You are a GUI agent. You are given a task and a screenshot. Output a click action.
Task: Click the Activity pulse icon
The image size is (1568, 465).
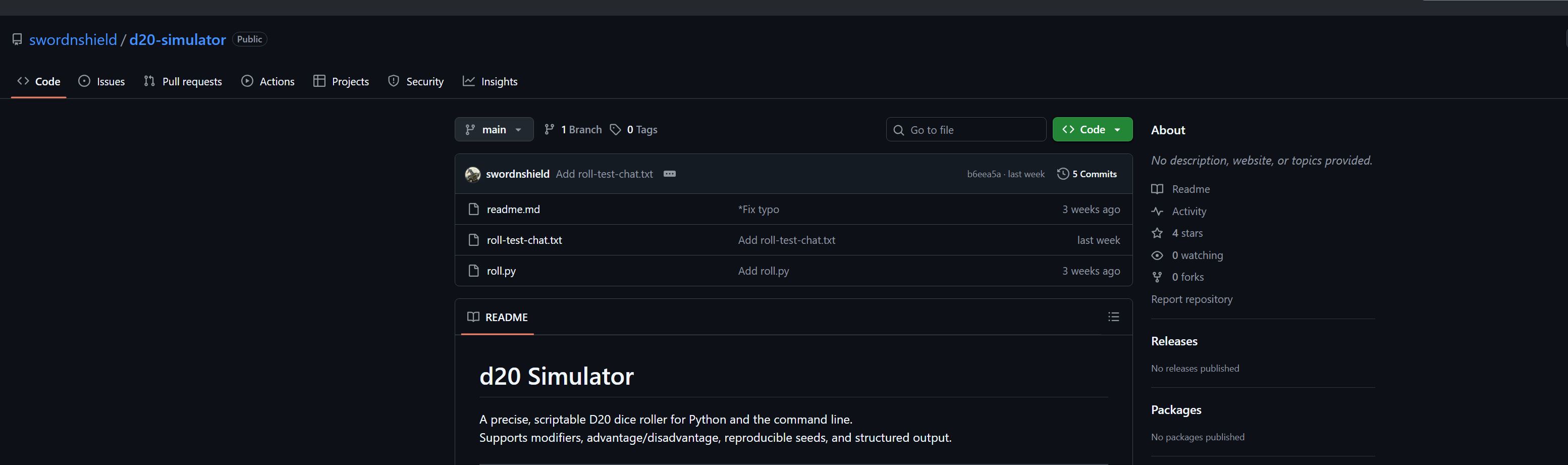(x=1157, y=211)
